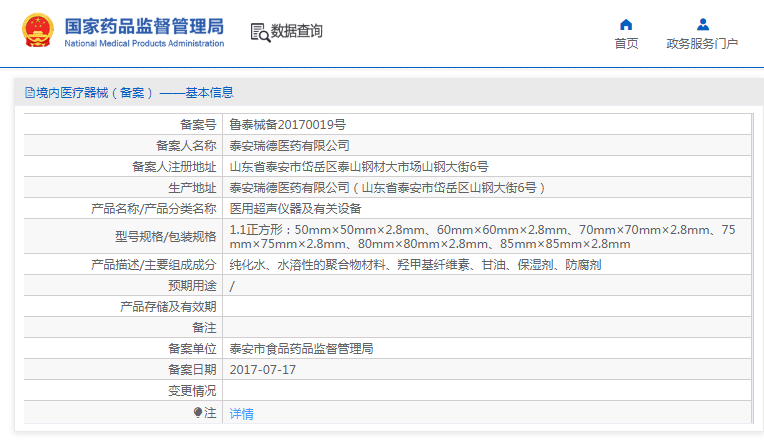The width and height of the screenshot is (764, 446).
Task: Click the 备案日期 label cell
Action: click(123, 369)
